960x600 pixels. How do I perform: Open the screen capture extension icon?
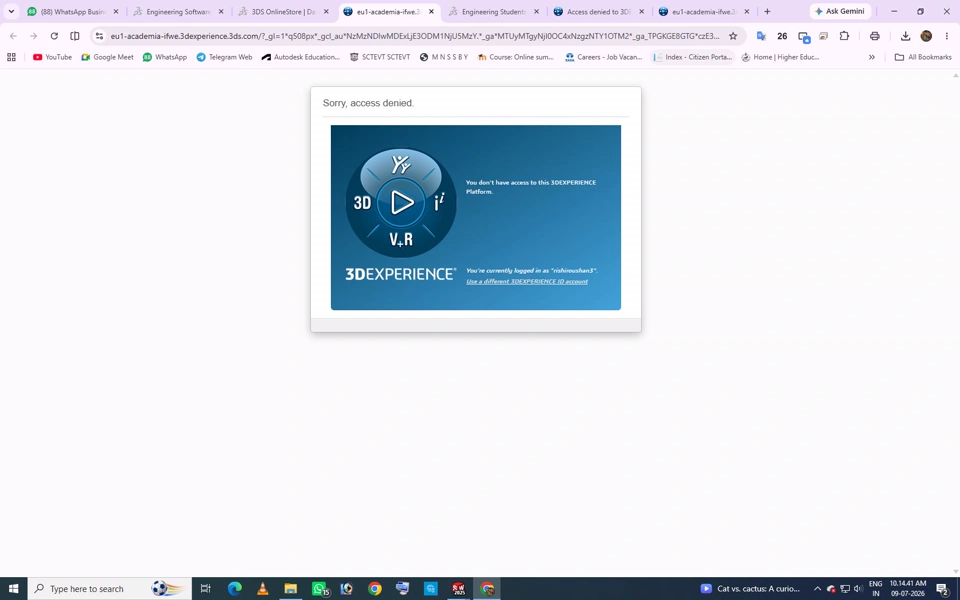804,37
